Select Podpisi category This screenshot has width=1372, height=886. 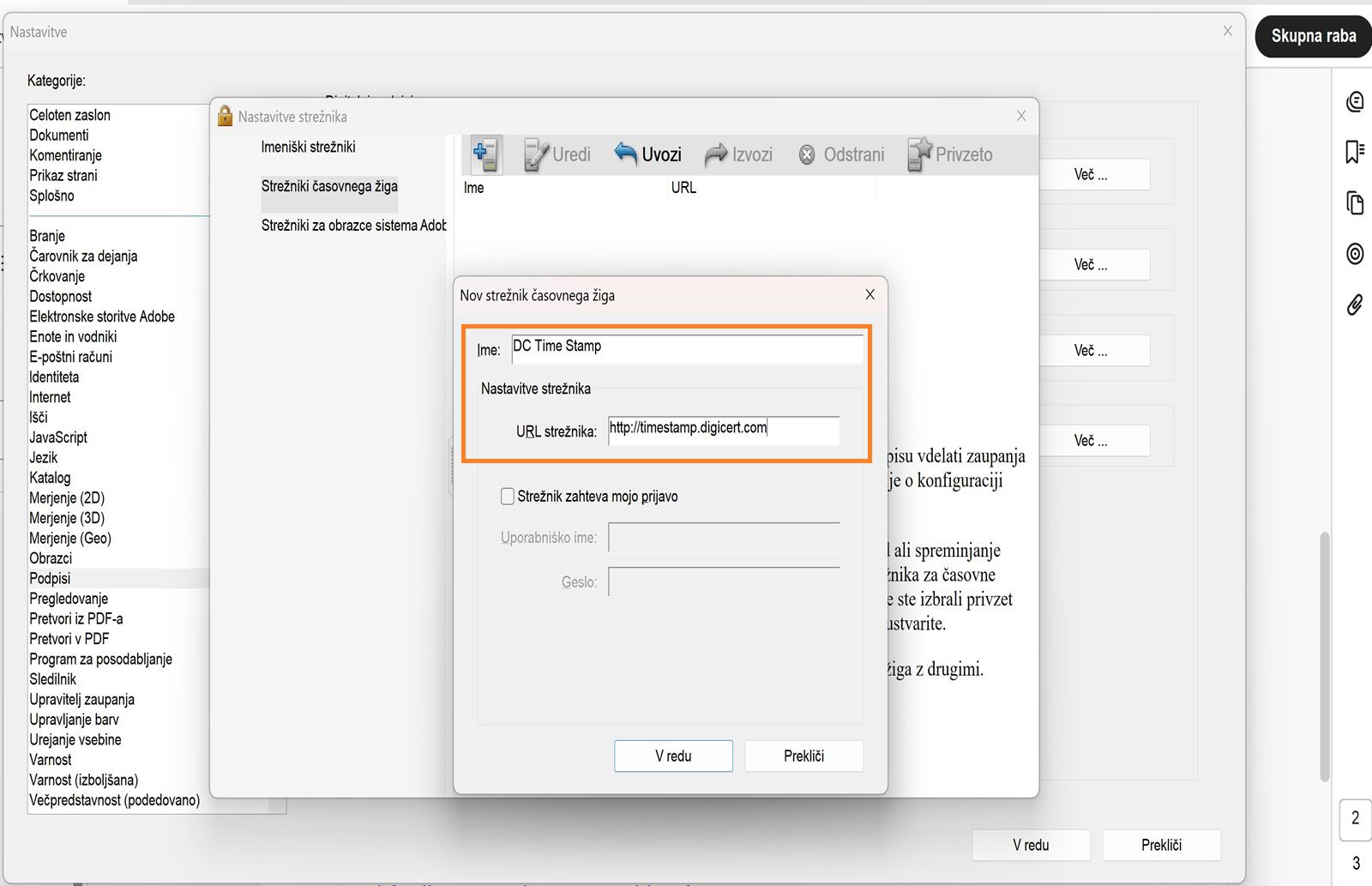[x=50, y=579]
